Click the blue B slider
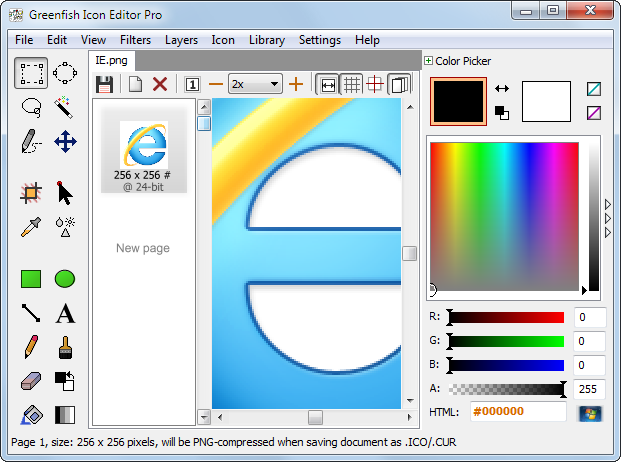This screenshot has width=621, height=462. (507, 365)
